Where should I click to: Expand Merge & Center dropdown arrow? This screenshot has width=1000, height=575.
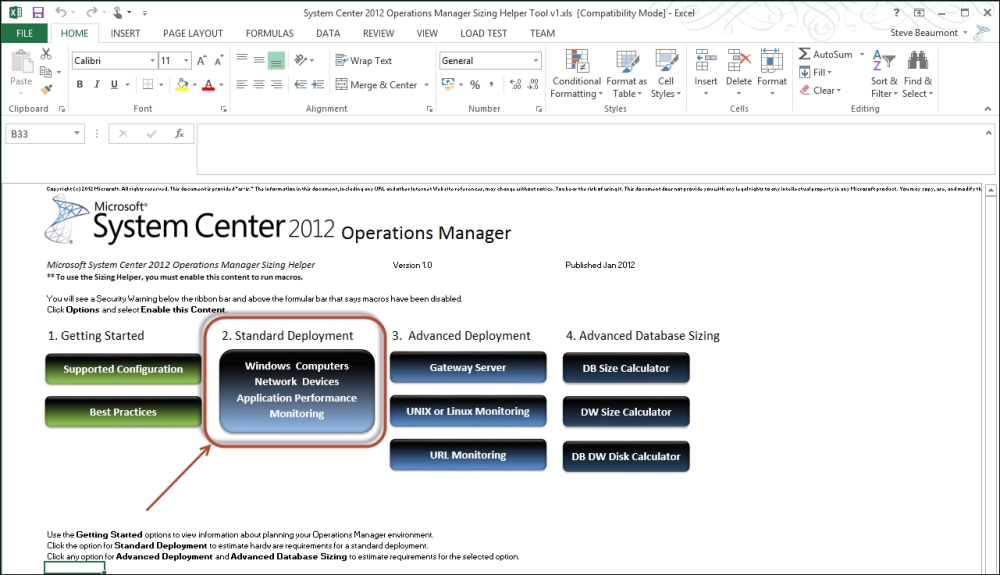(427, 85)
